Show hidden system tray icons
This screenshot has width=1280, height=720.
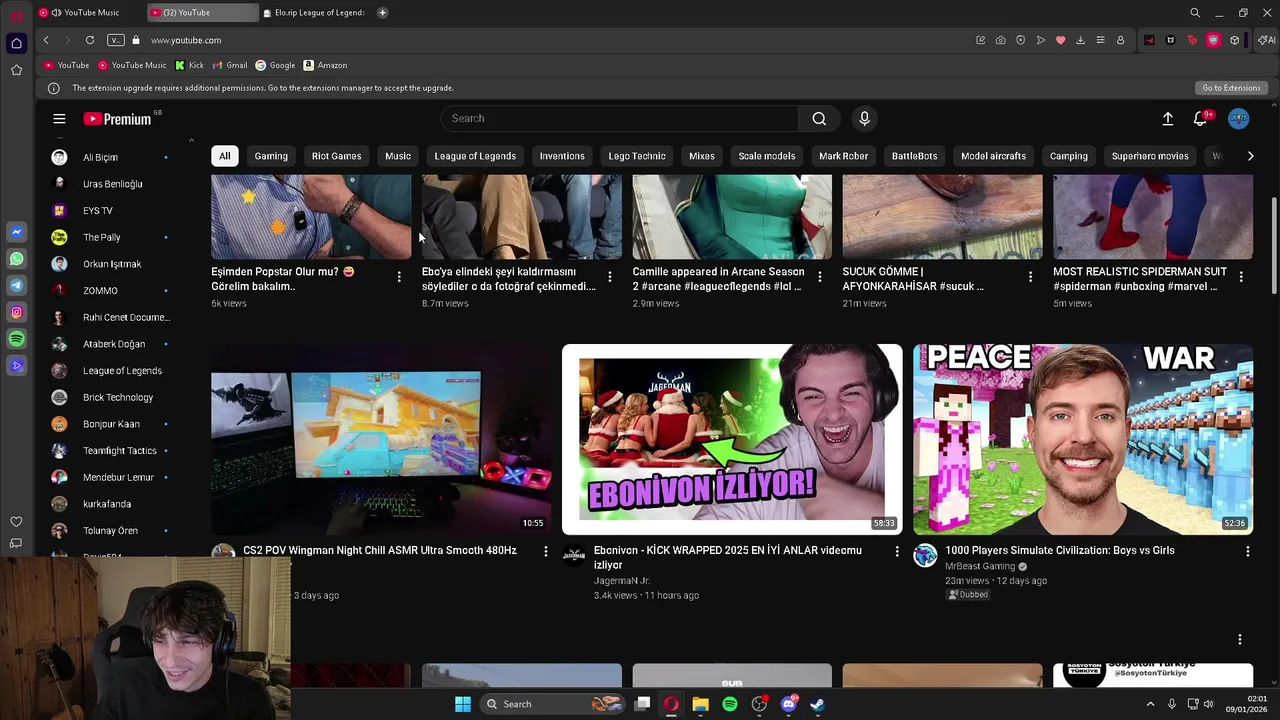pyautogui.click(x=1150, y=704)
